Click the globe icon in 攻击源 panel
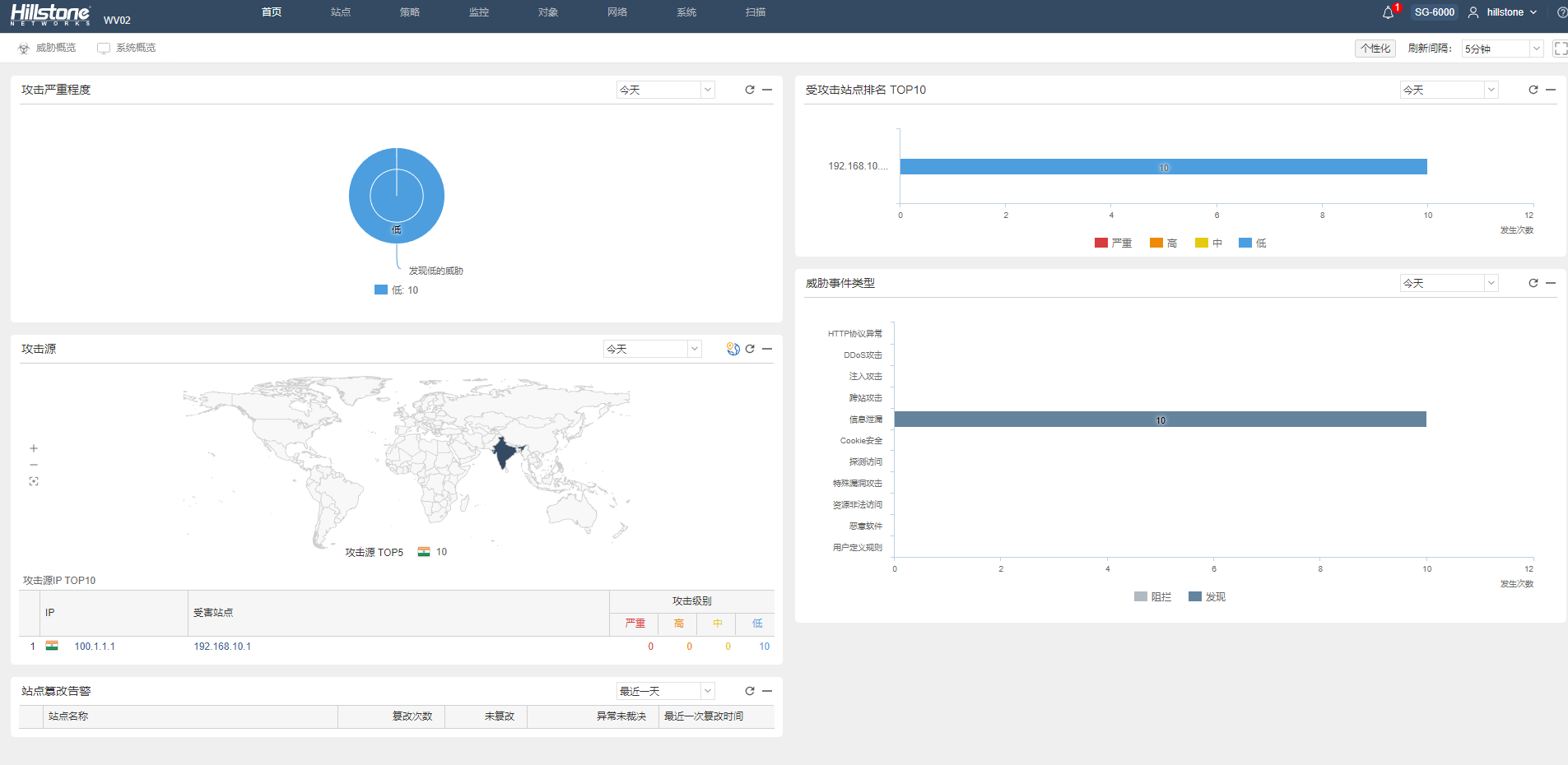 [733, 349]
